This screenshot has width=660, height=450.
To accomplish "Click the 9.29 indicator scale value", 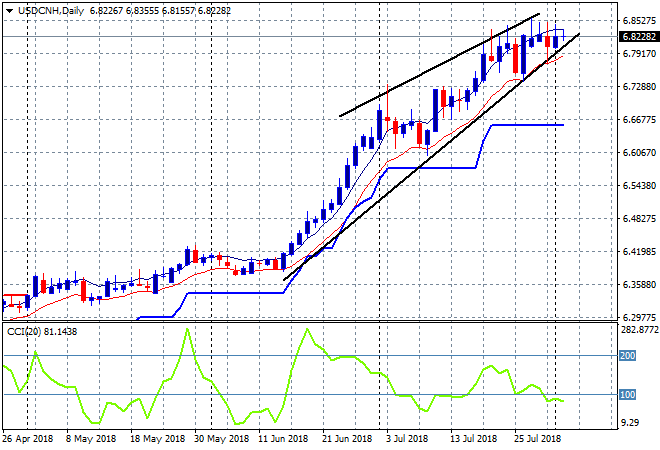I will pyautogui.click(x=630, y=422).
